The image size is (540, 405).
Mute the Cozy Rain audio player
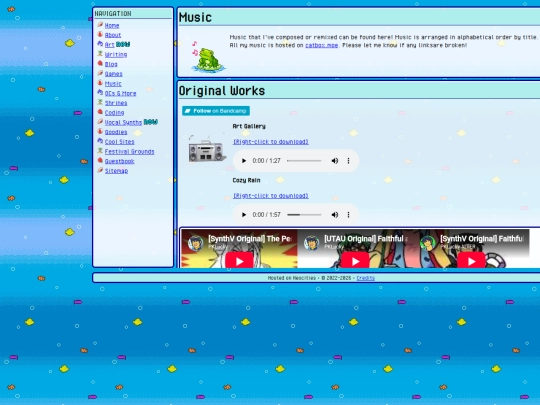(334, 215)
